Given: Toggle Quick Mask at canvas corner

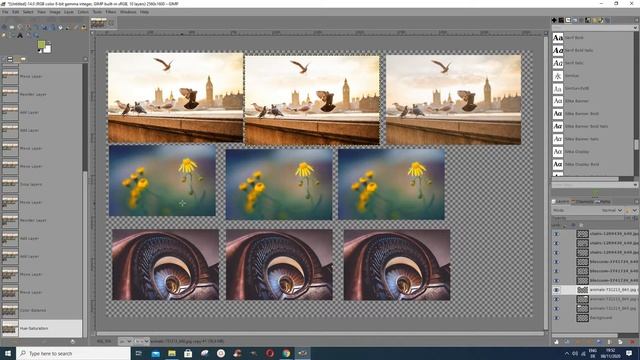Looking at the screenshot, I should tap(93, 333).
